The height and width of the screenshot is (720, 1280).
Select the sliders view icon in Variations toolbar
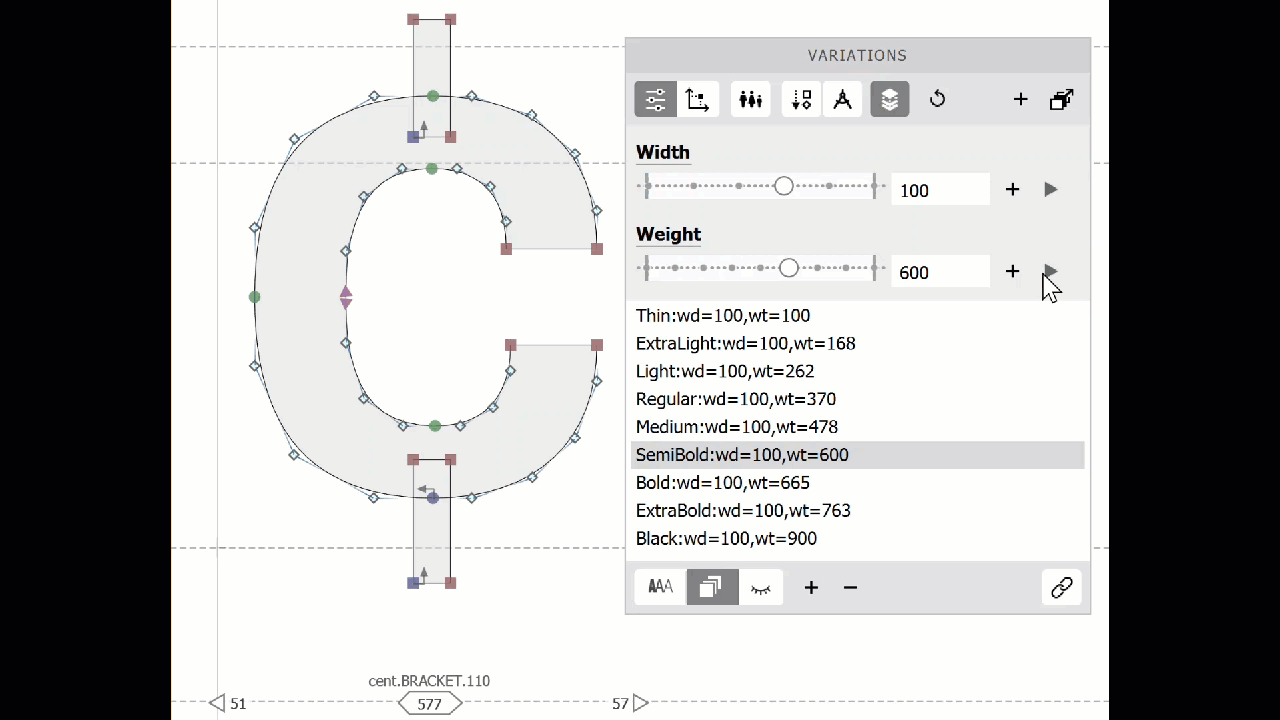coord(655,99)
